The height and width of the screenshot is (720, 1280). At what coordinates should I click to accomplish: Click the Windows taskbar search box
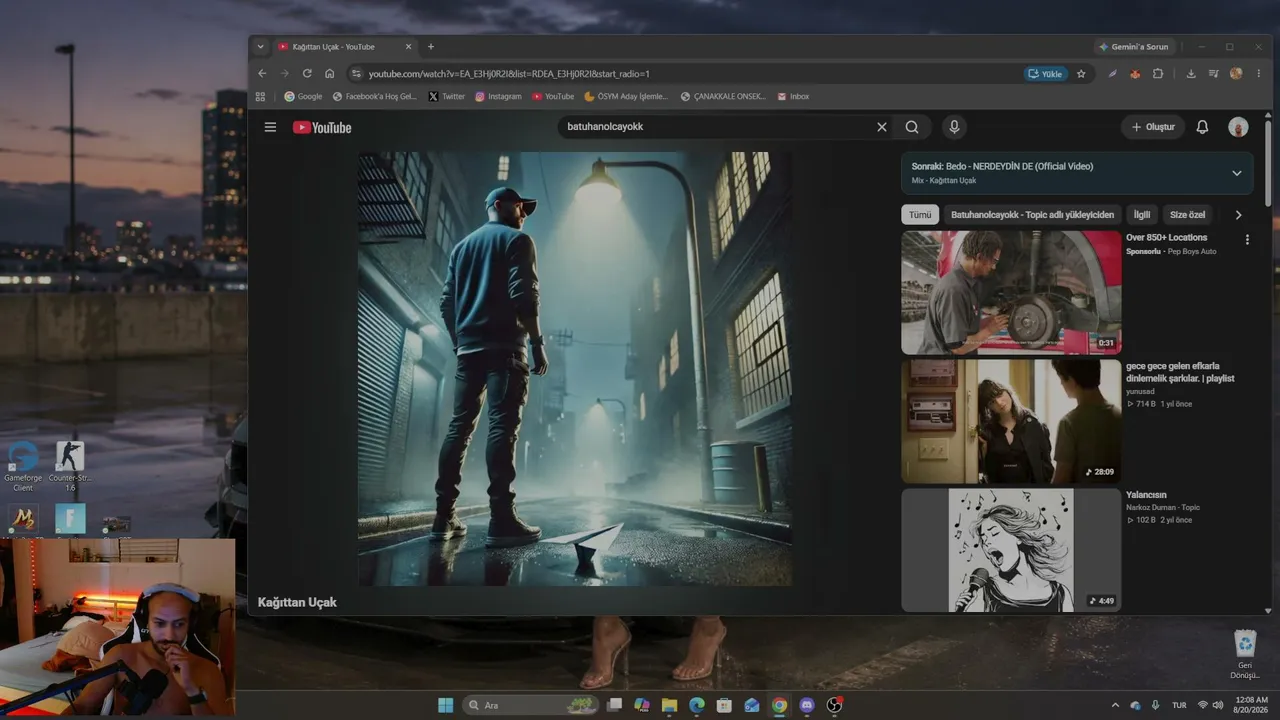530,705
